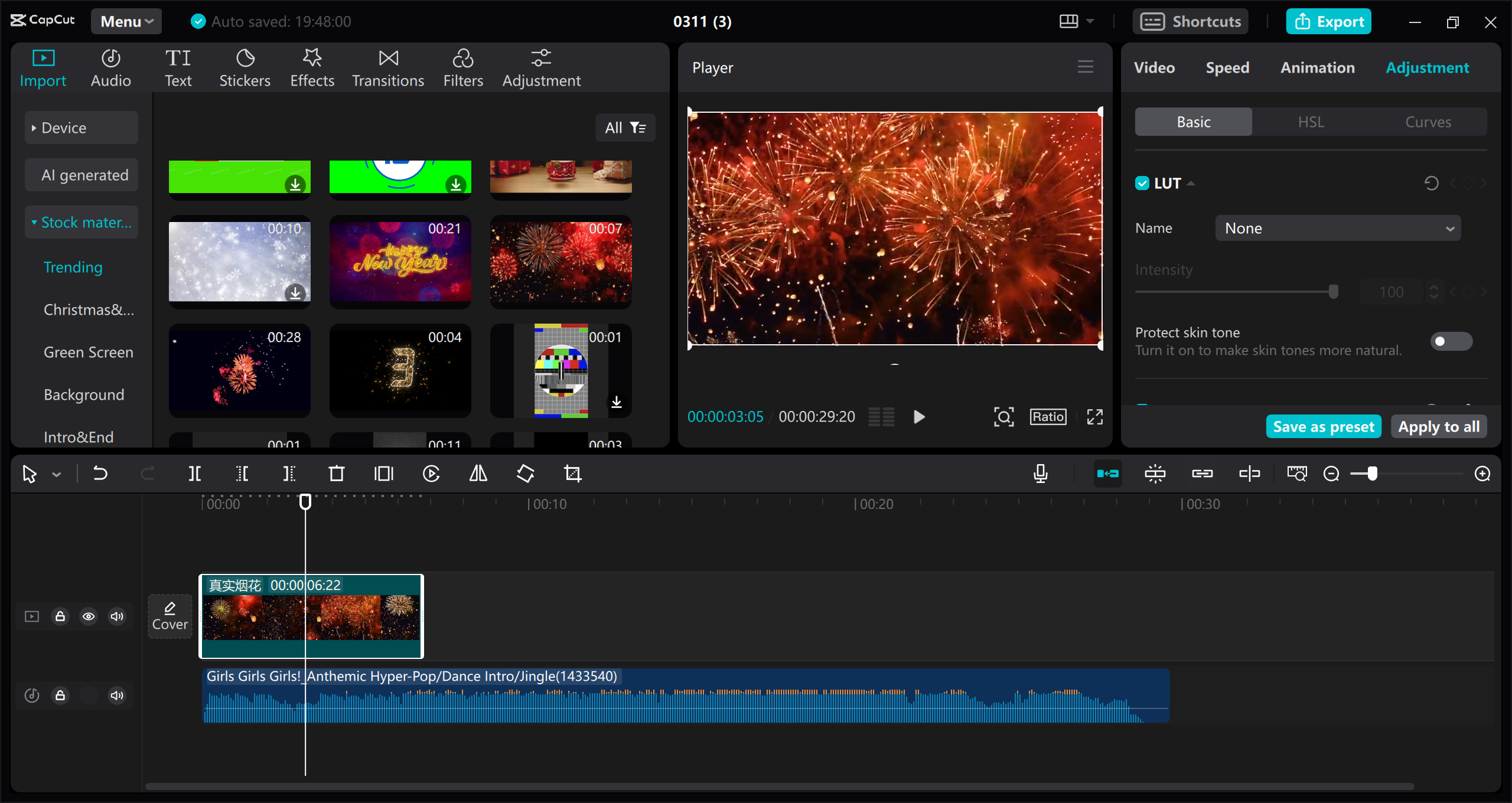The image size is (1512, 803).
Task: Disable the LUT checkbox
Action: 1141,182
